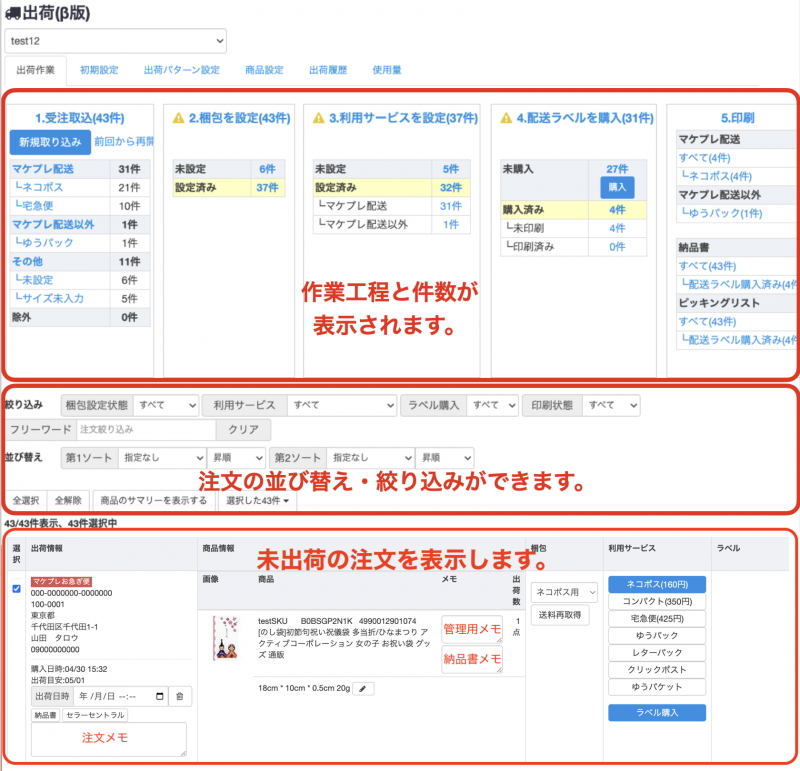Click the 全解除 button
Screen dimensions: 800x771
tap(68, 501)
